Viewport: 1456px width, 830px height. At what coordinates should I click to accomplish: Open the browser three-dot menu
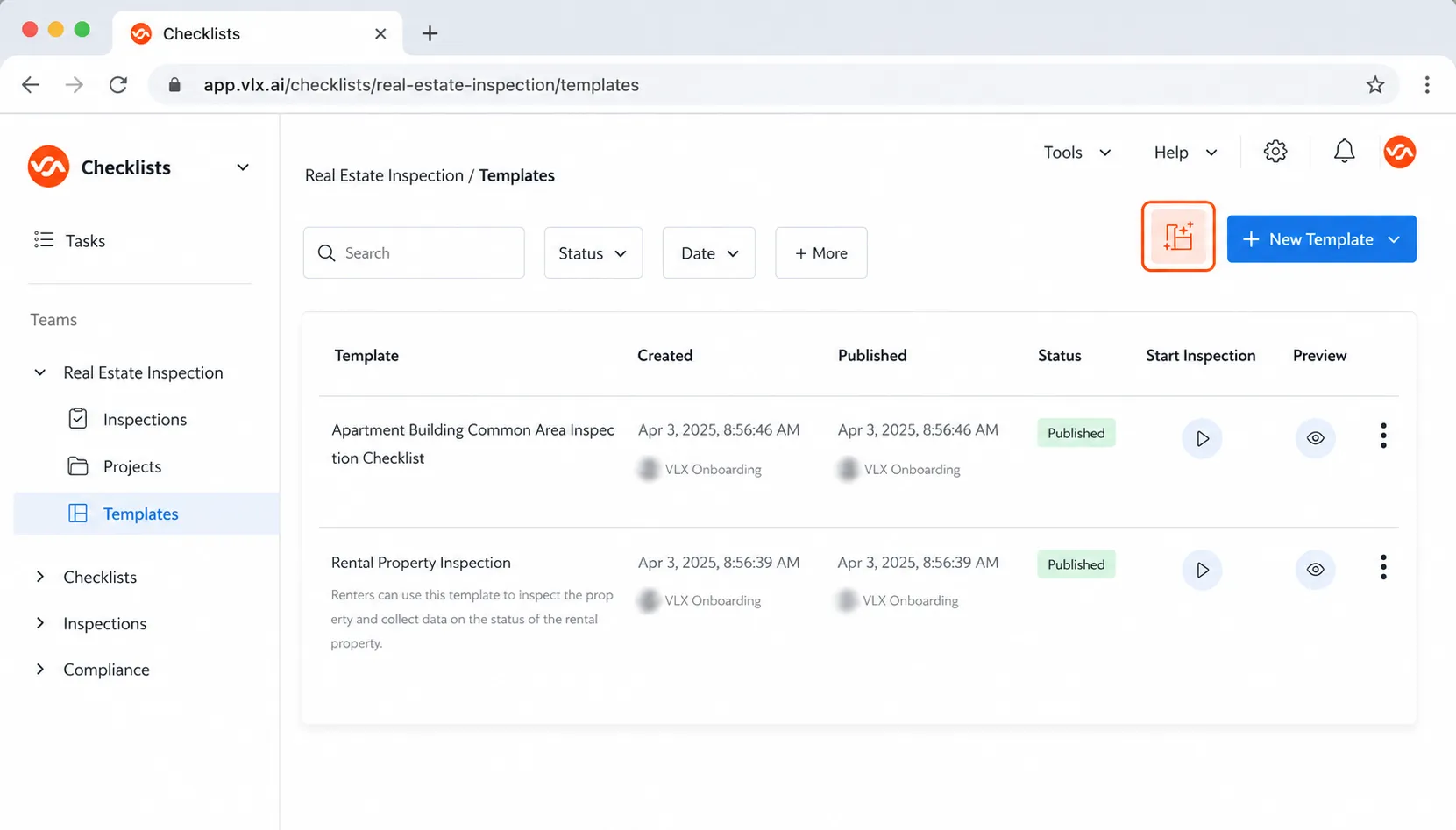(1427, 85)
